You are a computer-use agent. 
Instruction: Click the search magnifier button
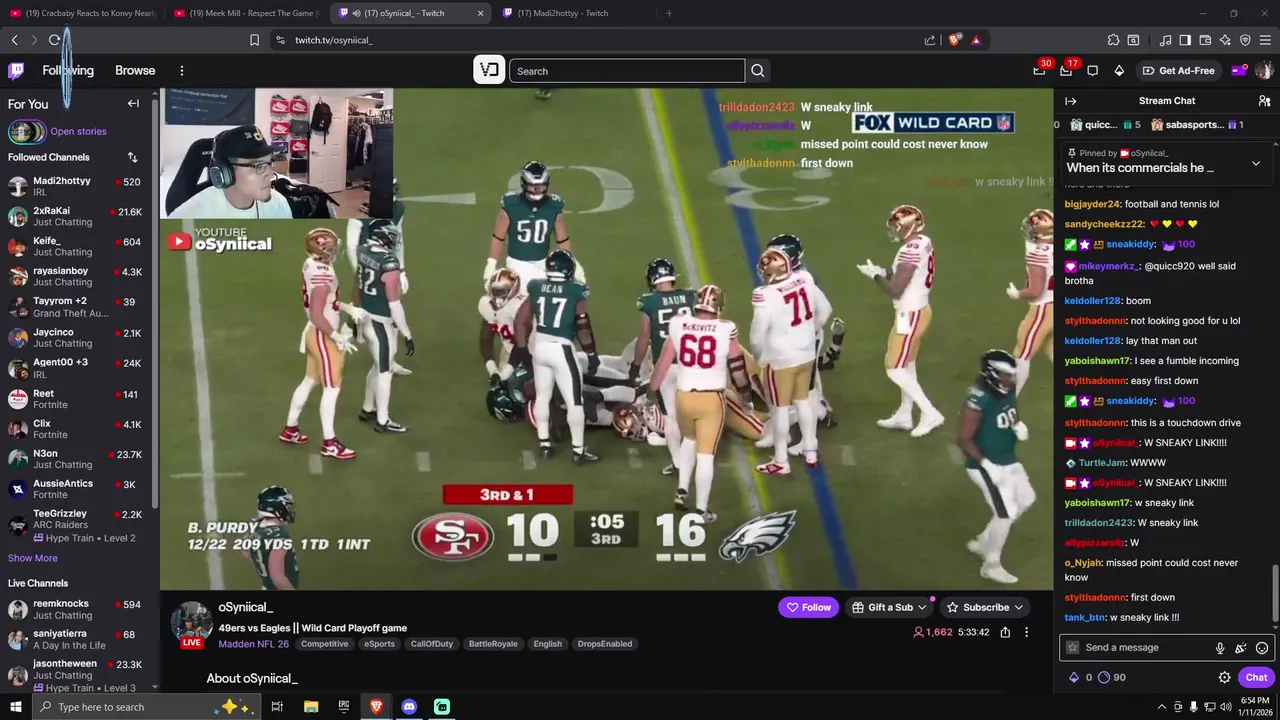point(758,71)
